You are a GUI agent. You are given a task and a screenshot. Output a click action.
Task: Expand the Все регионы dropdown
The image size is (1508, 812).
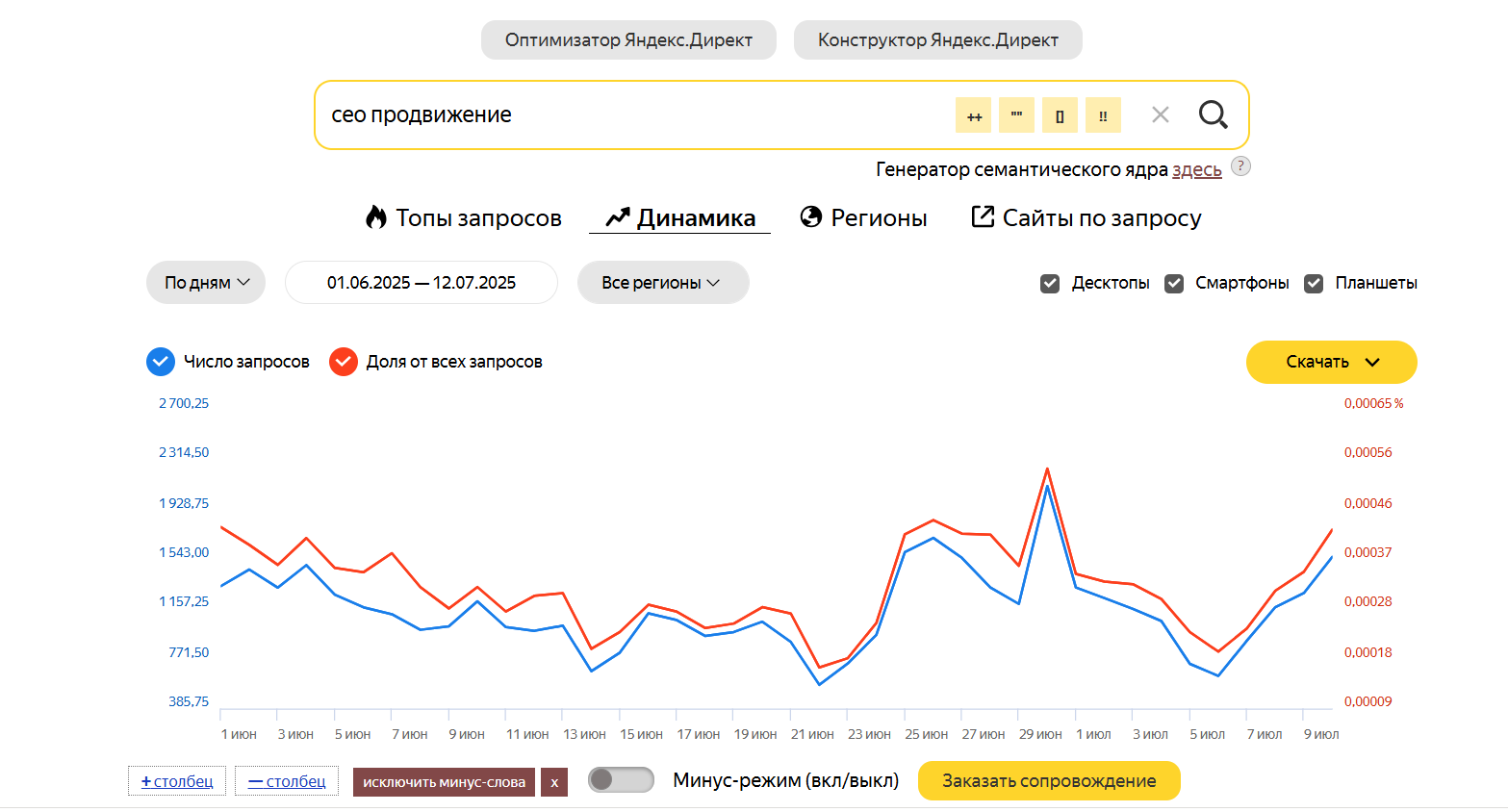(x=662, y=282)
